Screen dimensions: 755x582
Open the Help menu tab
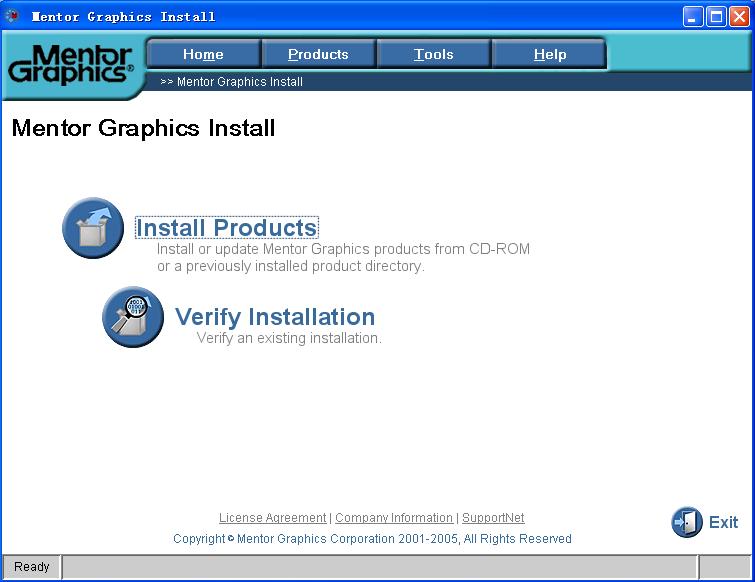point(550,54)
